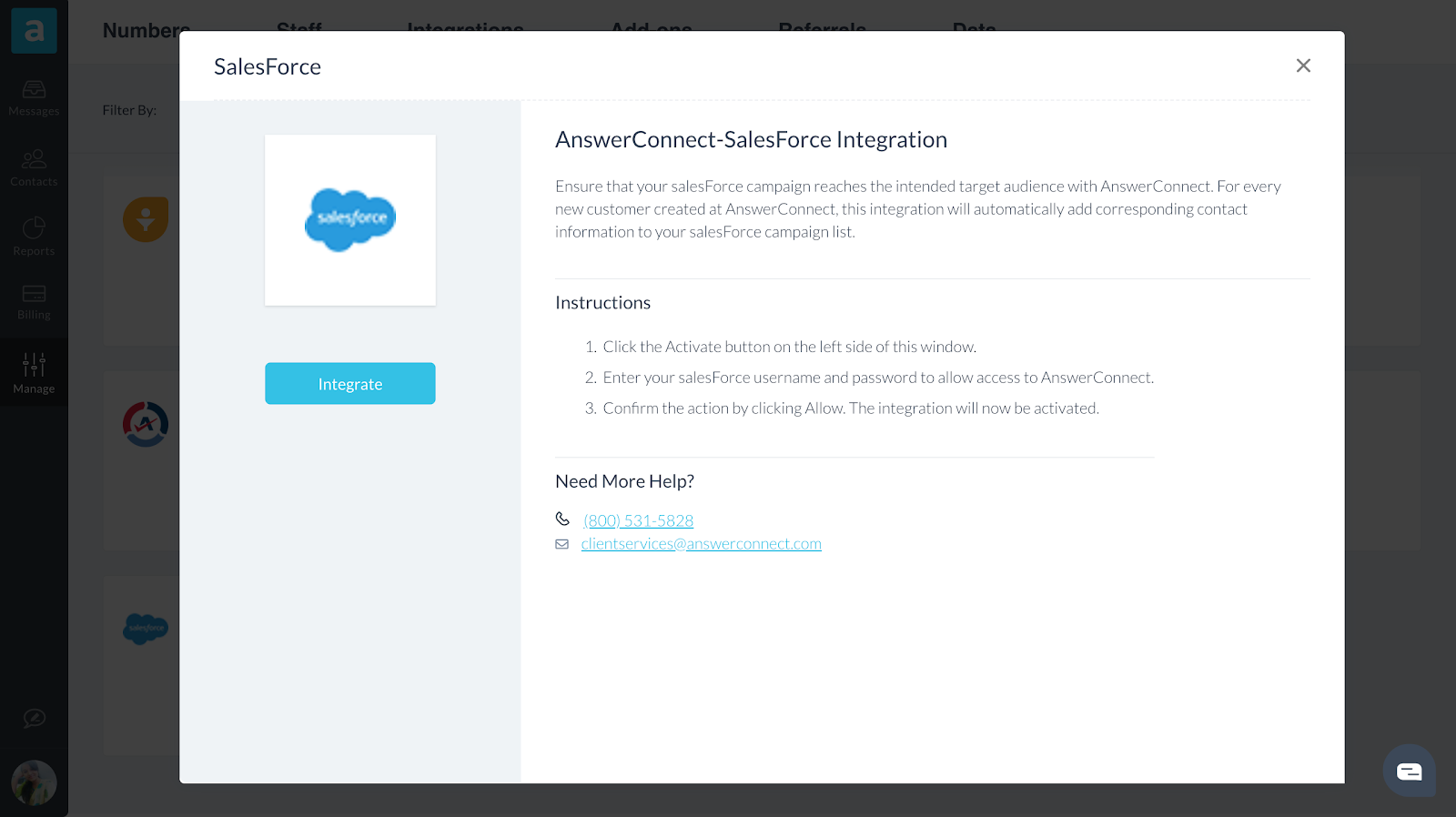Viewport: 1456px width, 817px height.
Task: Switch to the Numbers tab
Action: pos(146,30)
